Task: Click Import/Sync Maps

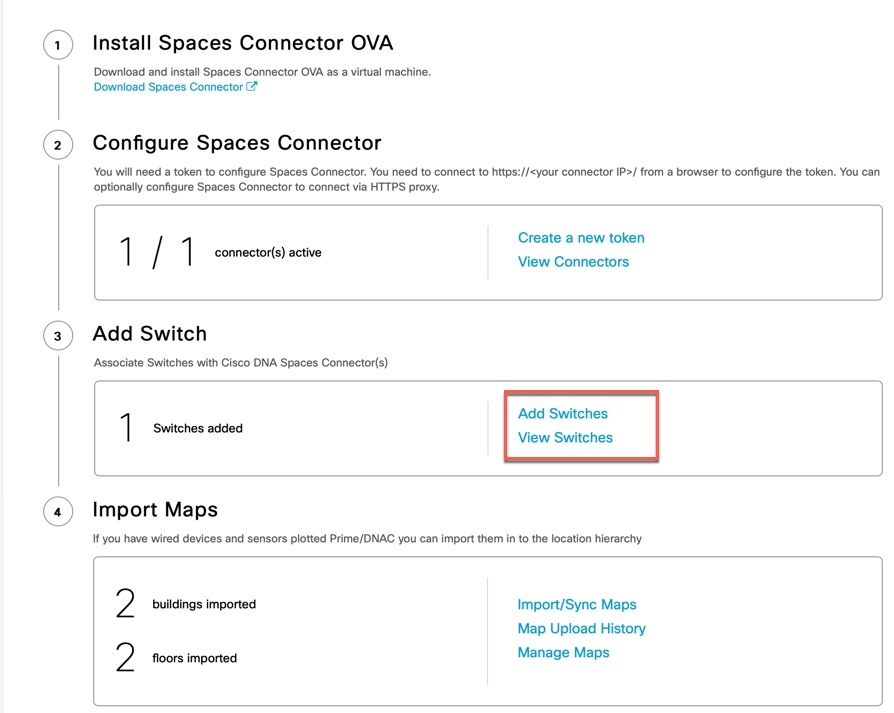Action: 575,604
